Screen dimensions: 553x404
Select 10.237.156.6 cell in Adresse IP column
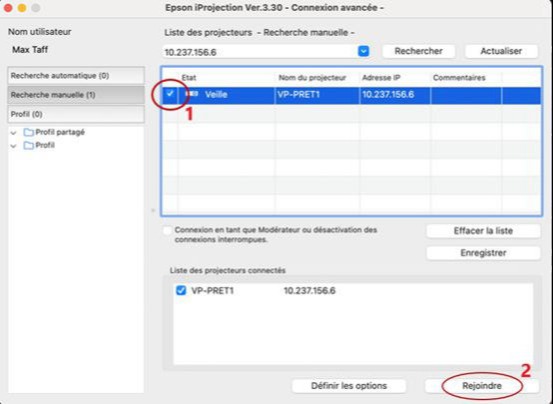[x=395, y=94]
